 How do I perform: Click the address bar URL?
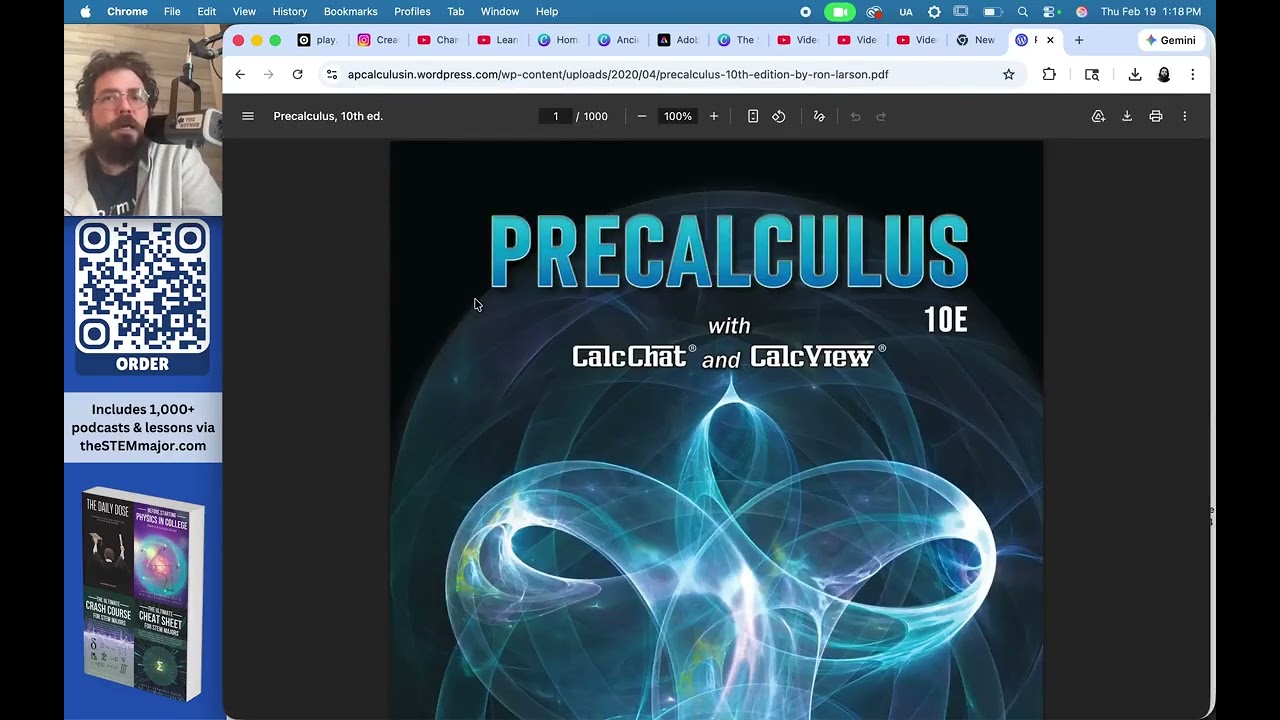[618, 74]
